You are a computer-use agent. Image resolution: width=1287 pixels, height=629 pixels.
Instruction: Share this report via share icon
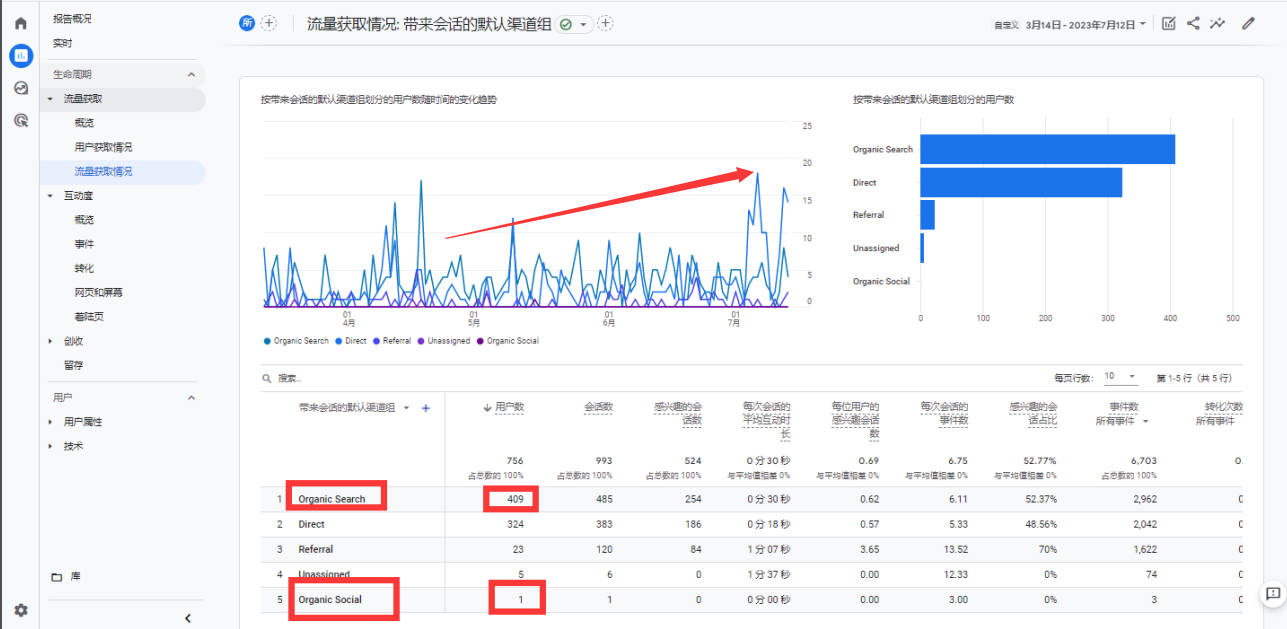point(1193,23)
